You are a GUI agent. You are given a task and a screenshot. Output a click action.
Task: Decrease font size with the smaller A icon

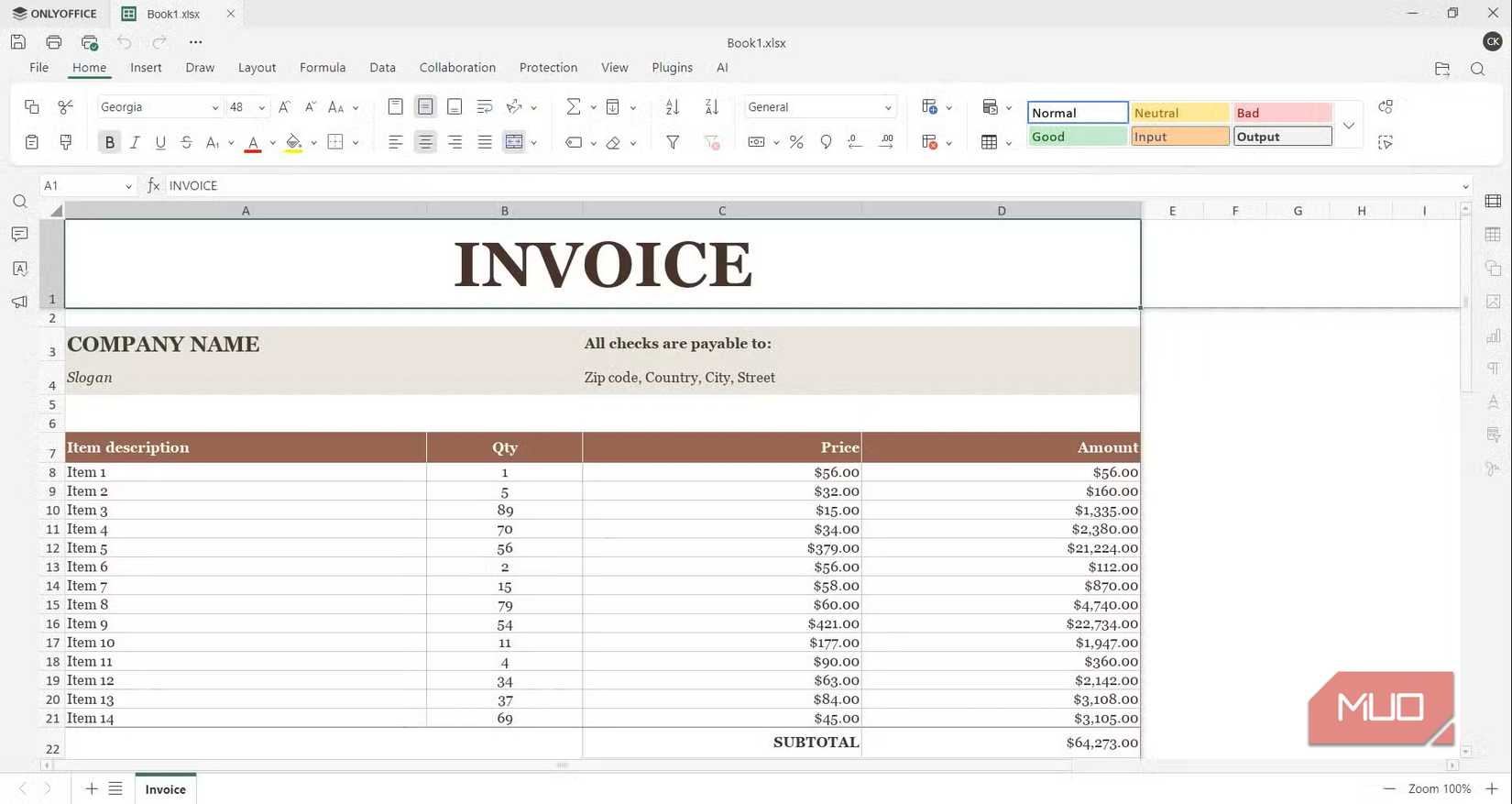[311, 107]
